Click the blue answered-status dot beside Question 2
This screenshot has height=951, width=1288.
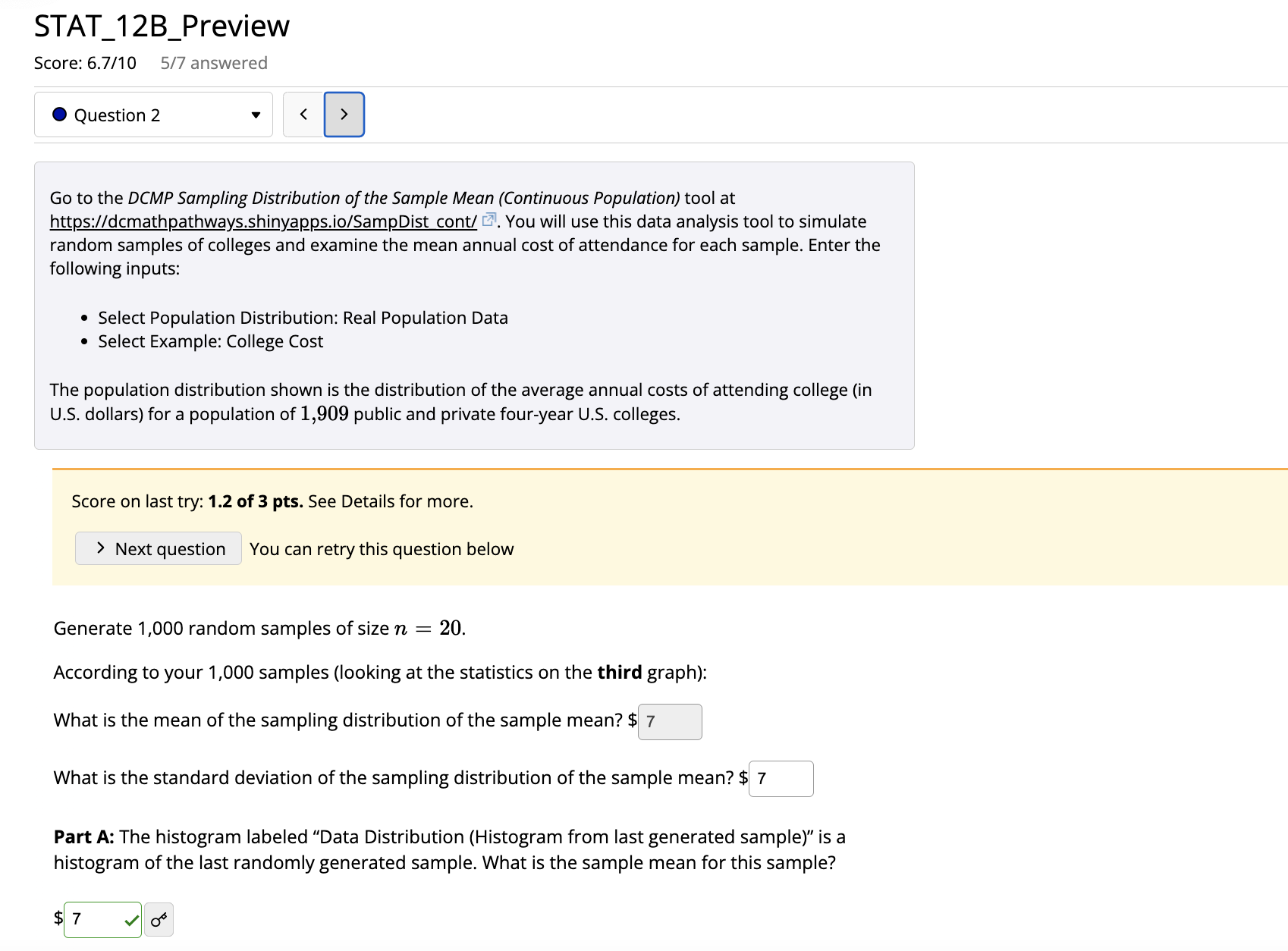(58, 115)
